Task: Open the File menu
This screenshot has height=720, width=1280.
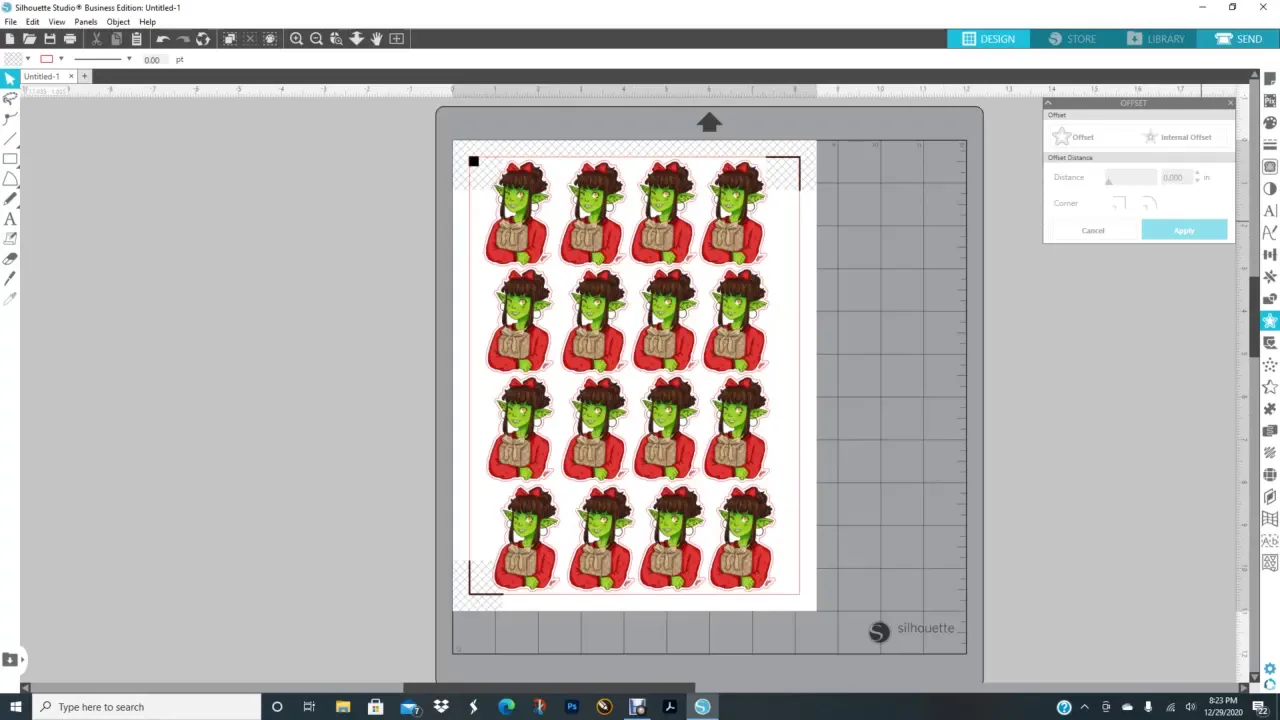Action: coord(10,22)
